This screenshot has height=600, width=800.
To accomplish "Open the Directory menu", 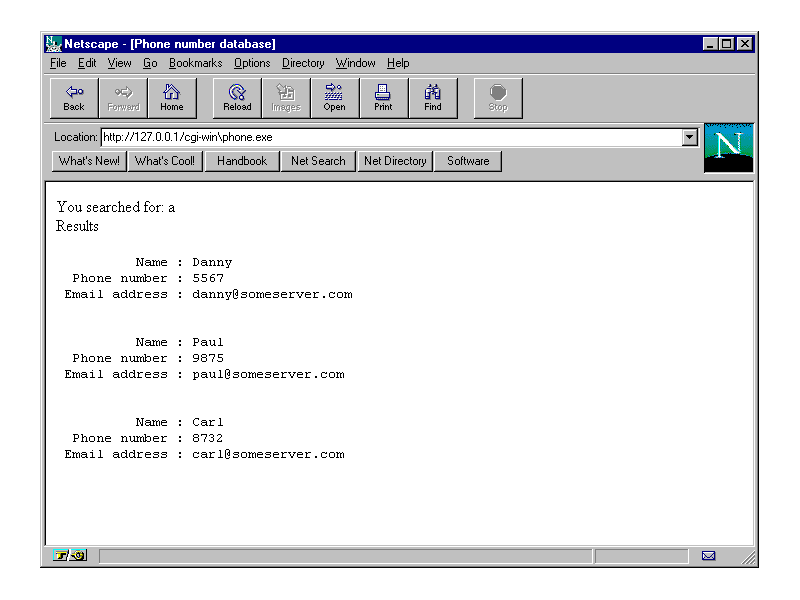I will 303,63.
